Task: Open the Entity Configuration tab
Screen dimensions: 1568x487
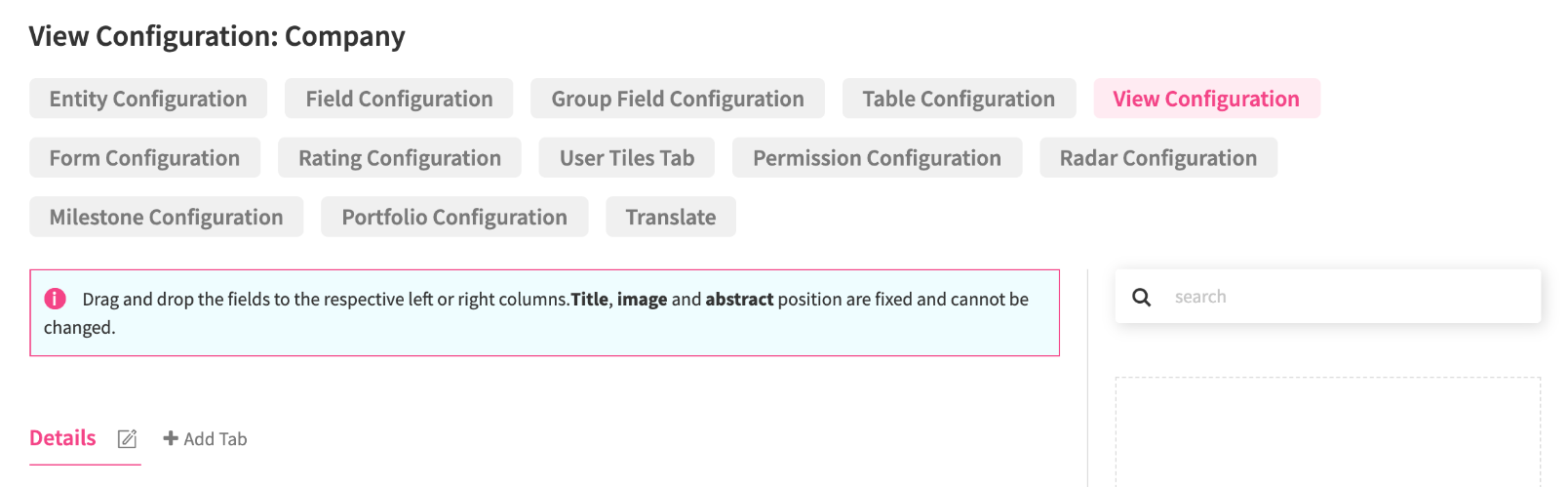Action: [x=148, y=99]
